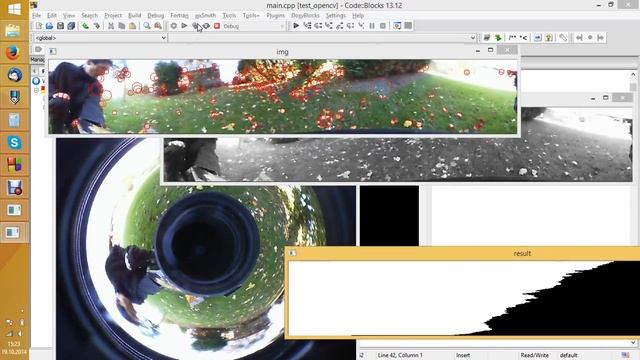This screenshot has width=640, height=360.
Task: Open the Search menu
Action: [89, 16]
